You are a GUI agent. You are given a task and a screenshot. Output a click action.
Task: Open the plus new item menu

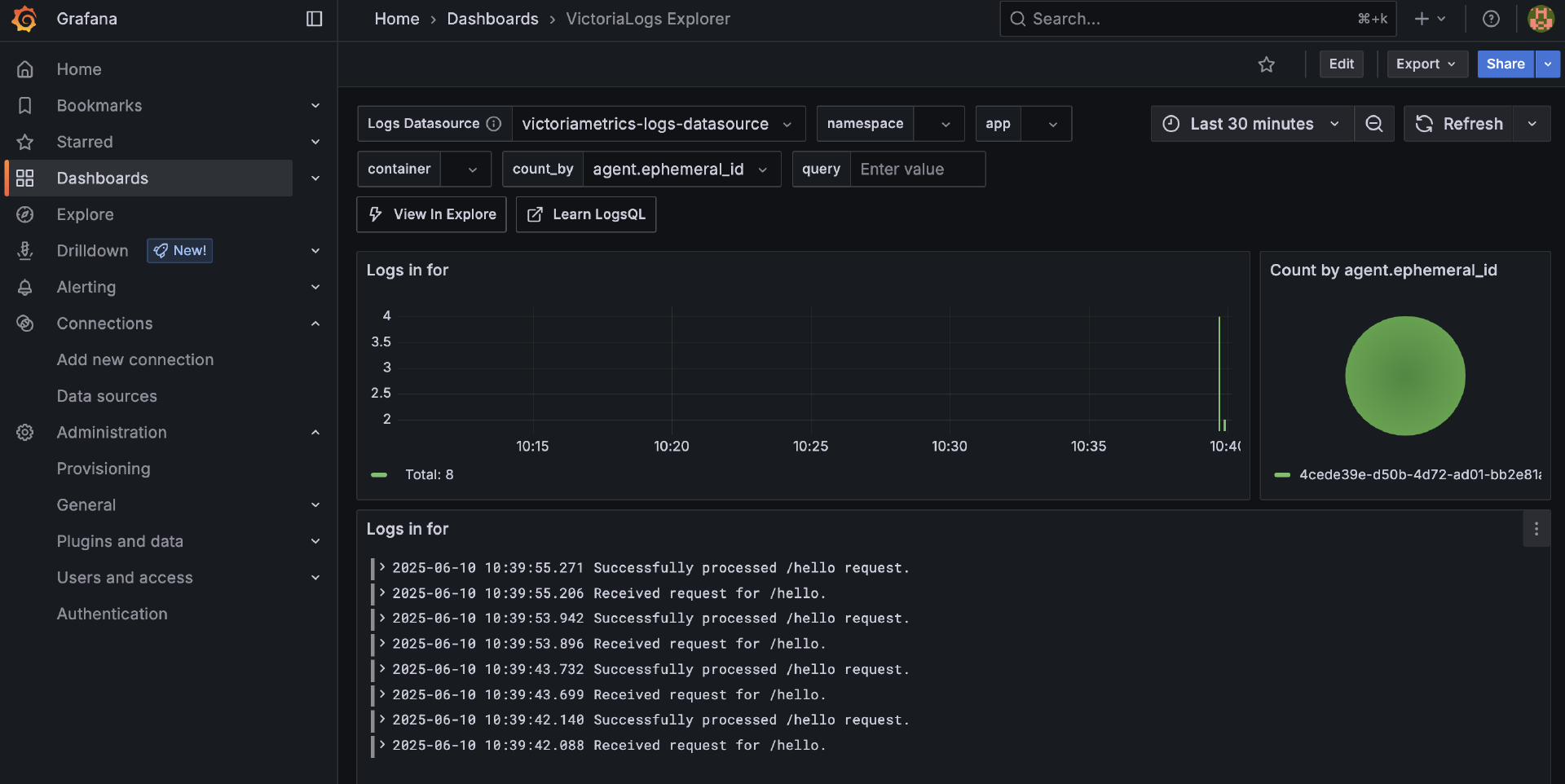click(1430, 19)
